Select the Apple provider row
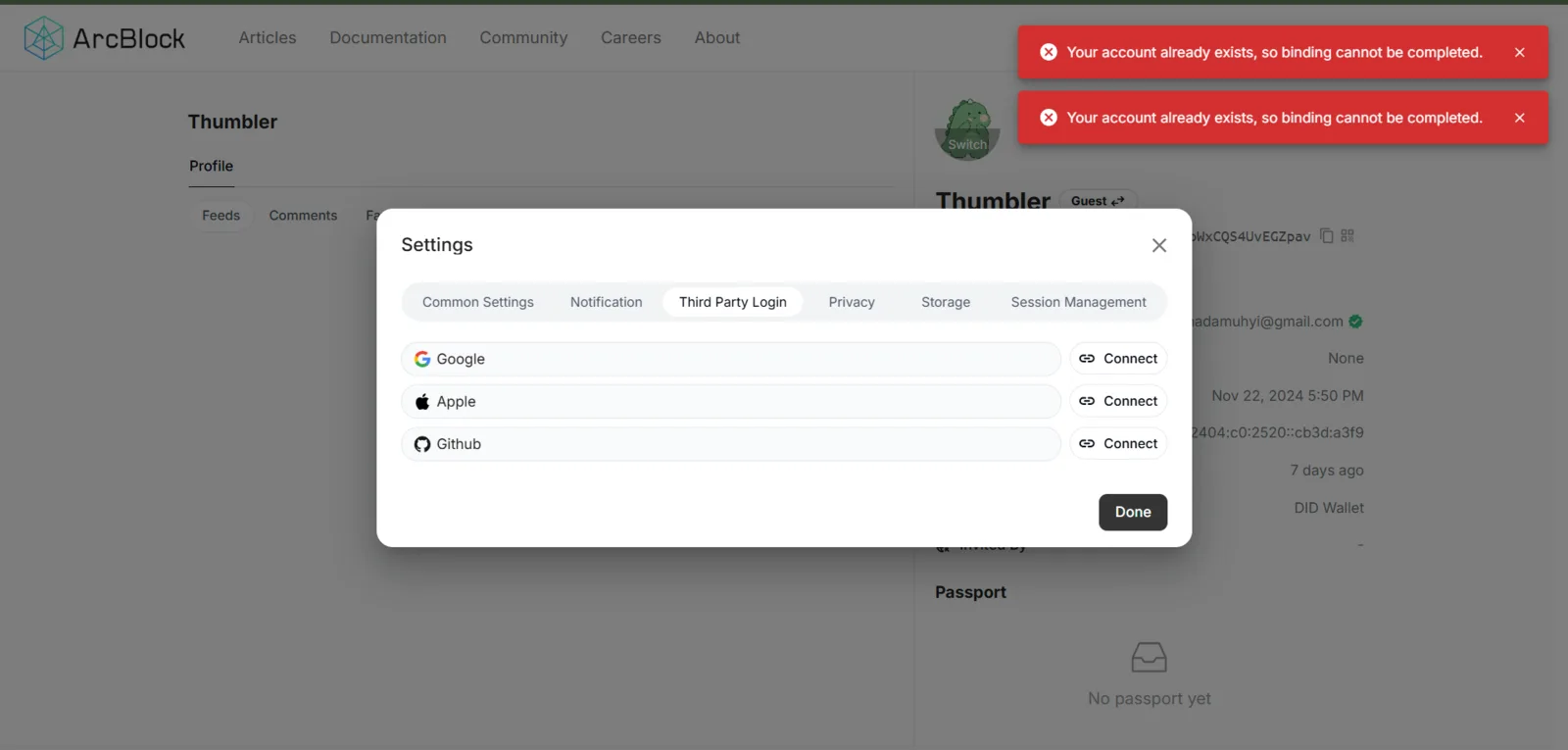The image size is (1568, 750). coord(731,401)
